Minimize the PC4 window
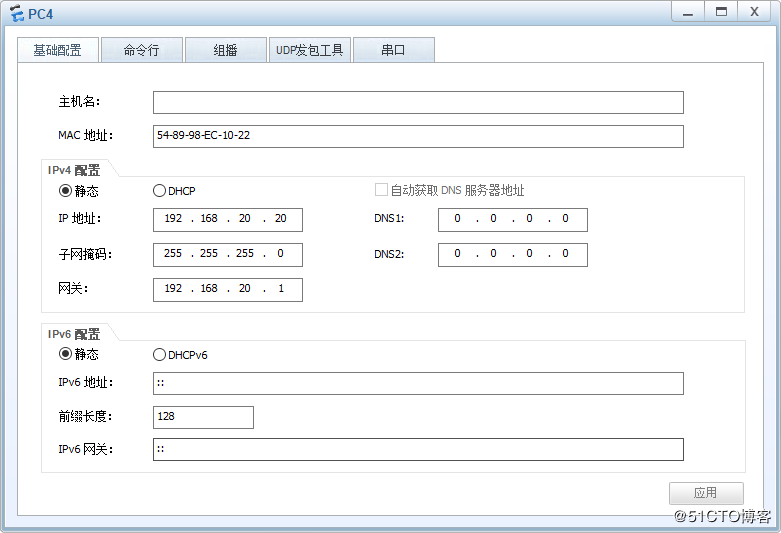The height and width of the screenshot is (533, 781). pos(688,12)
